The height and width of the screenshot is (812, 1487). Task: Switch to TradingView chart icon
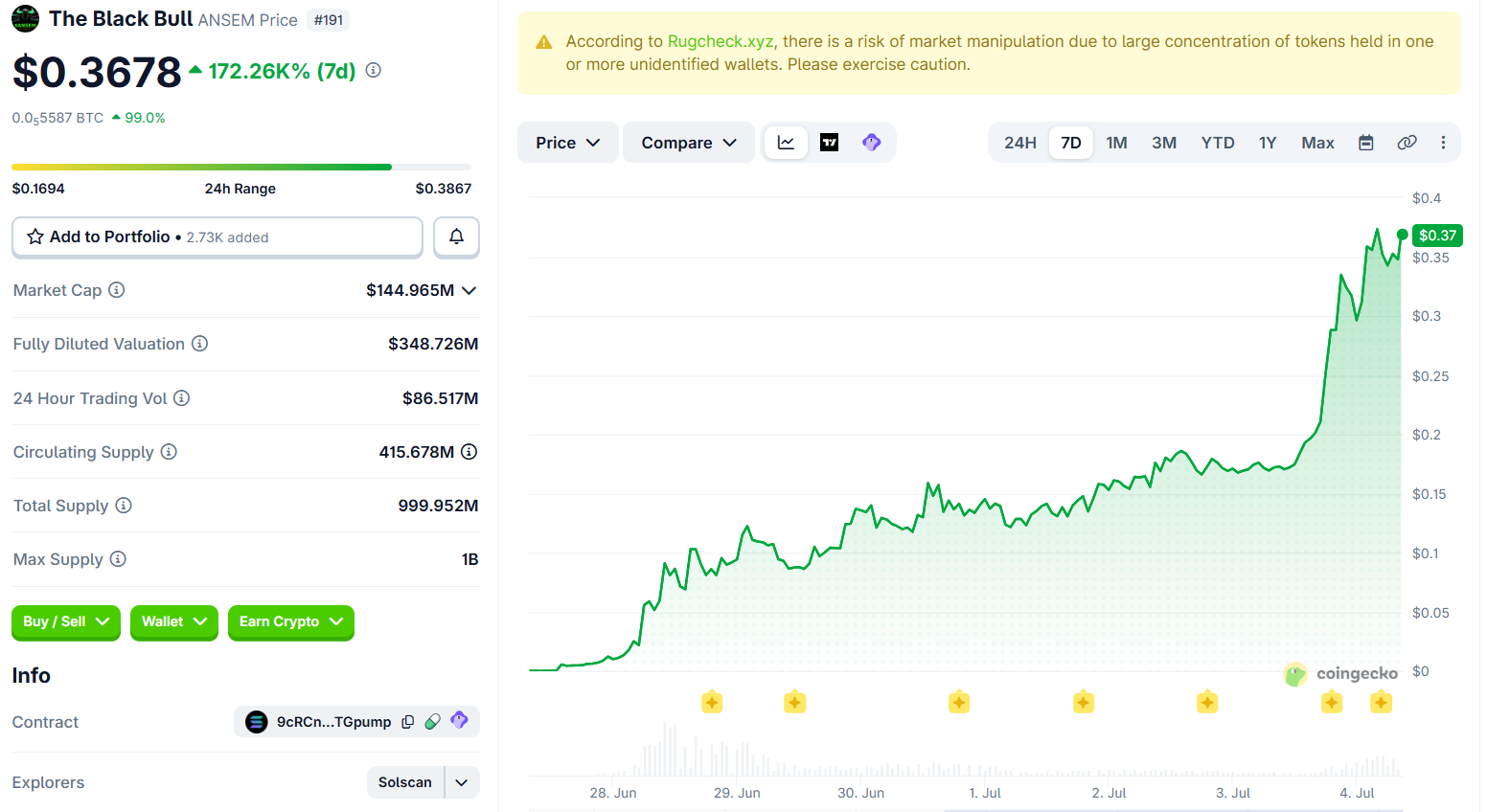point(830,143)
